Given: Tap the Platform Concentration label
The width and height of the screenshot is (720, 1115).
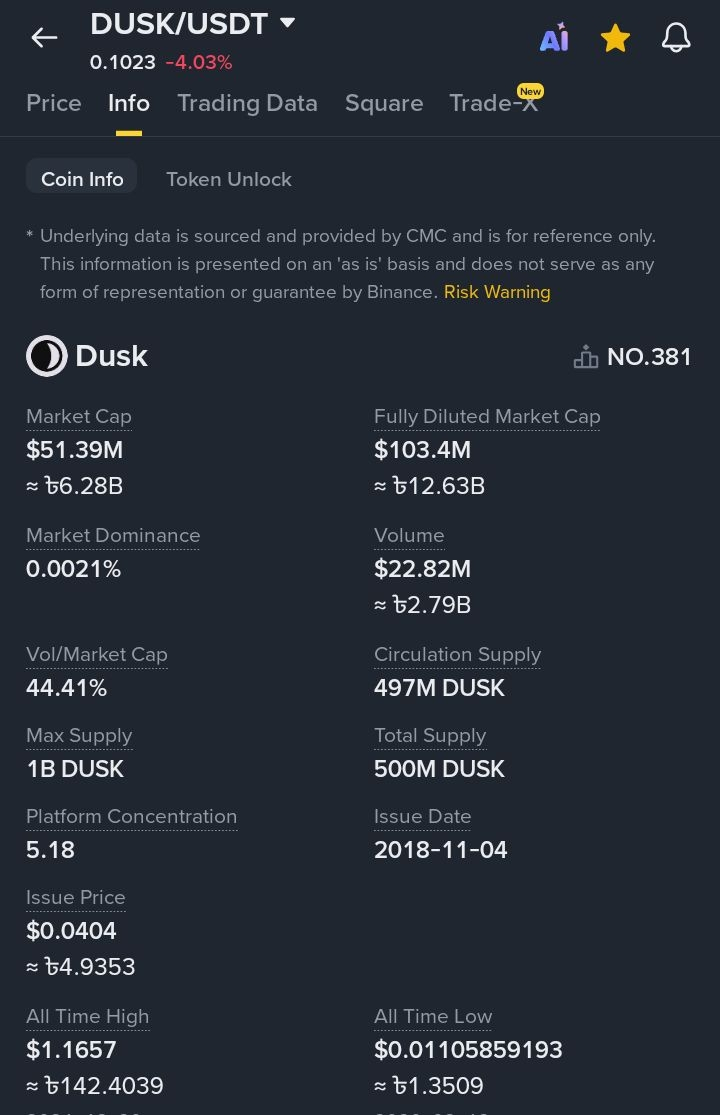Looking at the screenshot, I should (131, 816).
